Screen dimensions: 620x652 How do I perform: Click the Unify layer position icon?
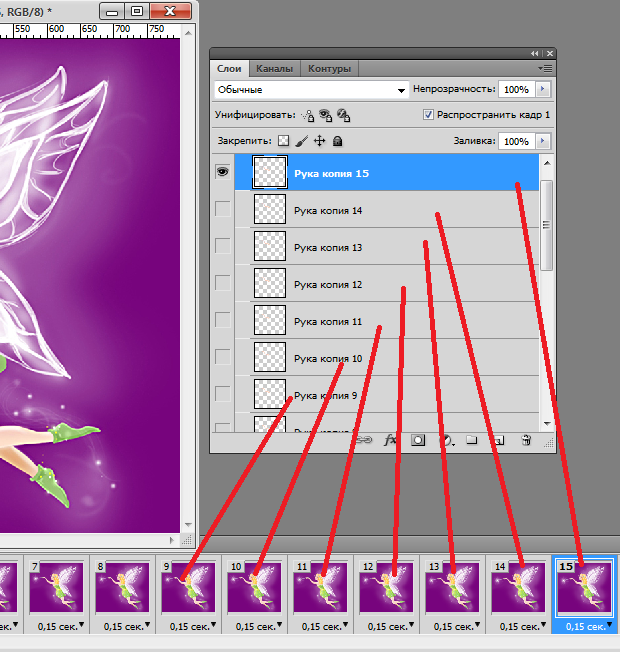click(x=308, y=115)
